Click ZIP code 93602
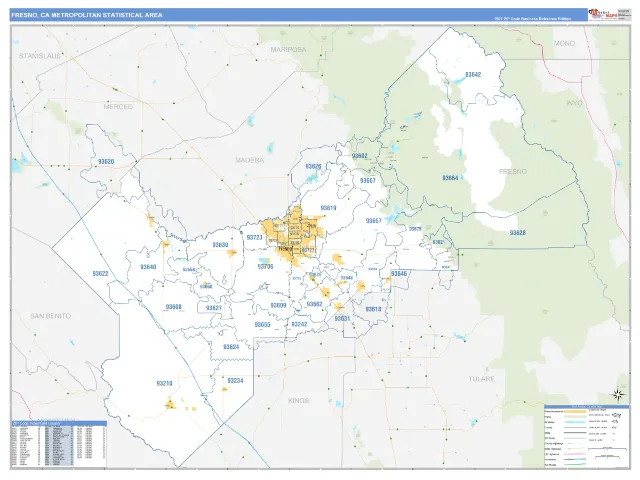This screenshot has height=480, width=640. pos(360,156)
